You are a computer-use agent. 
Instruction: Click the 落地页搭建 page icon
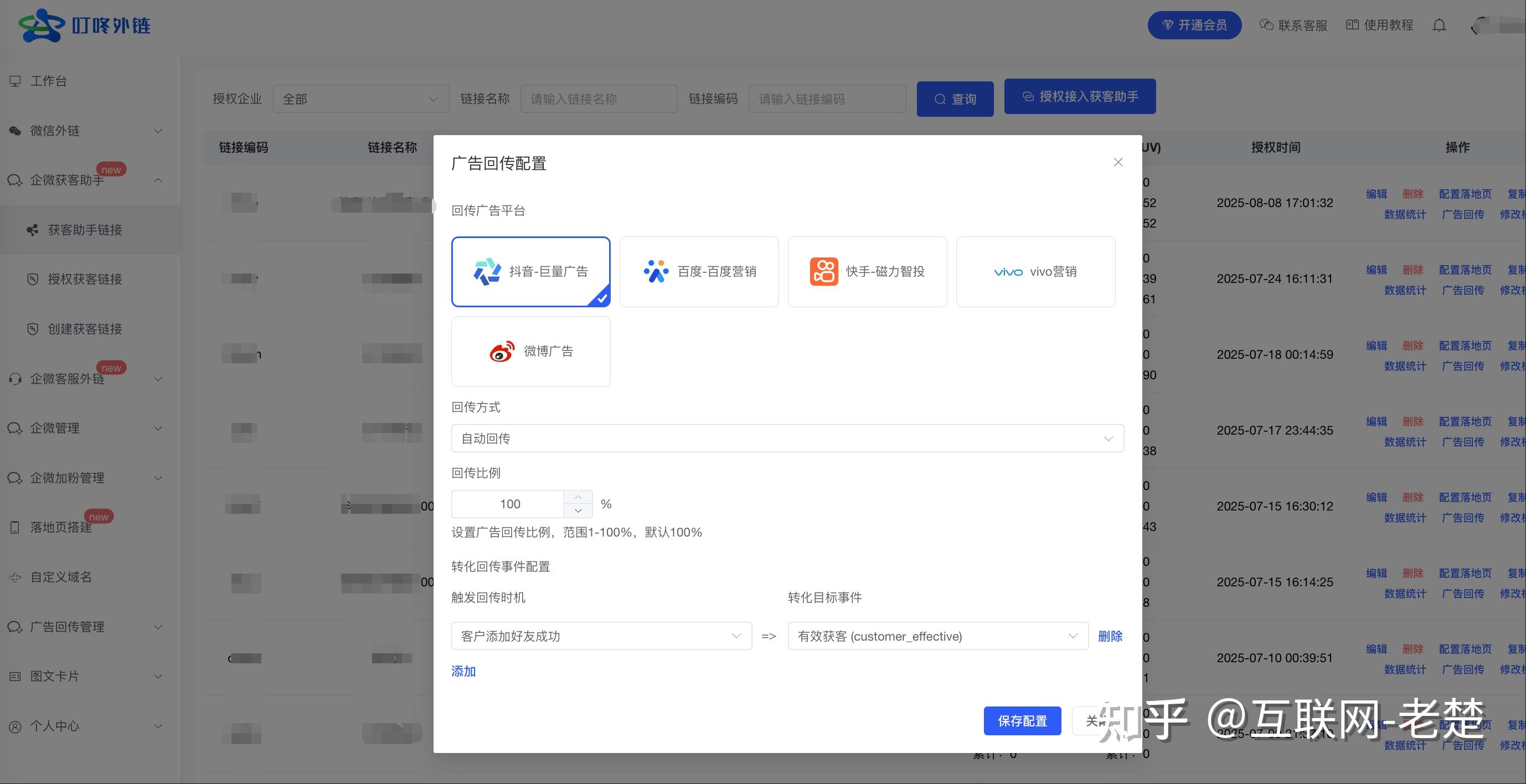(16, 527)
